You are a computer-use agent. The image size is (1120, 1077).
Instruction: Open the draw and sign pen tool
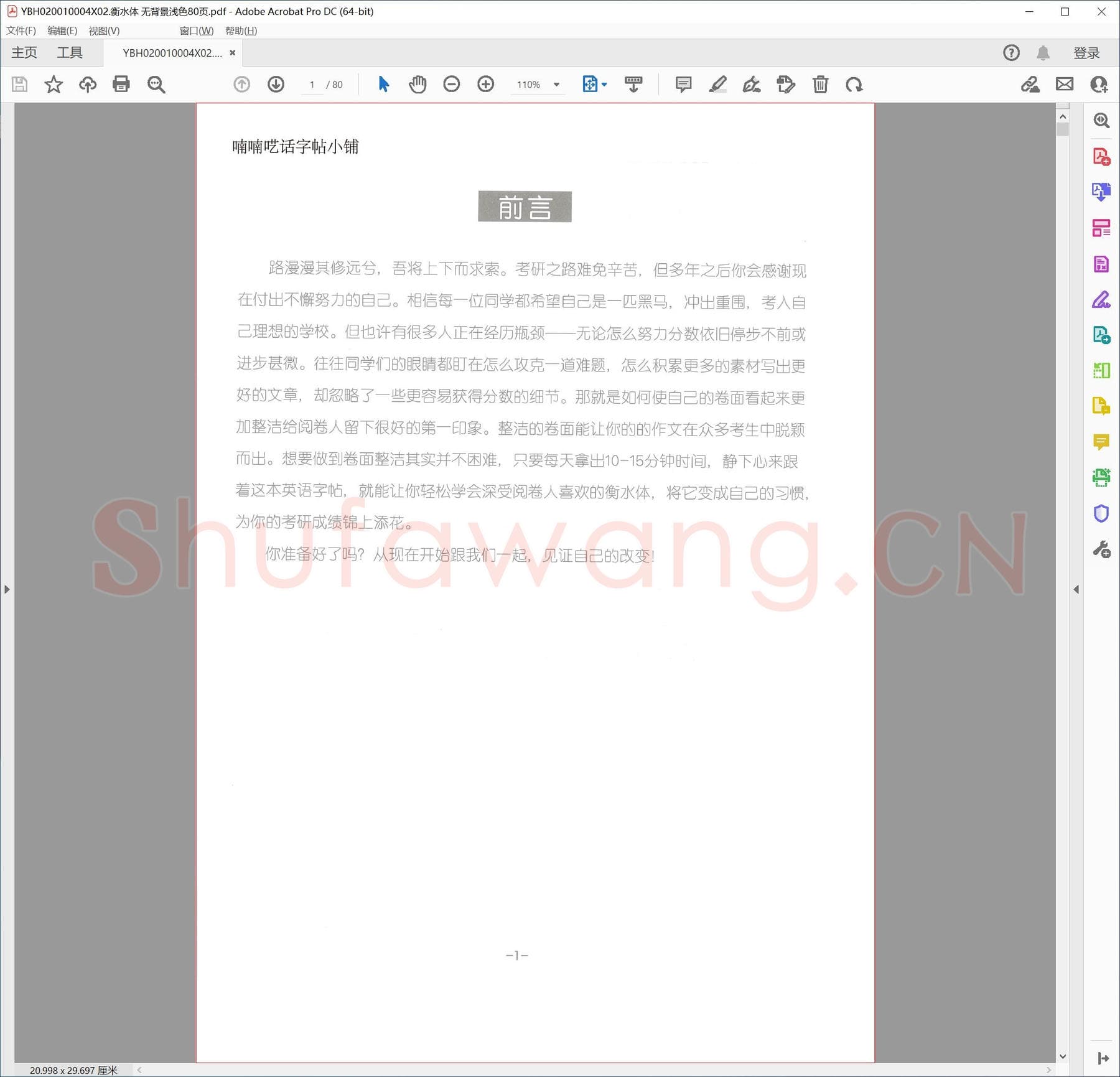coord(752,84)
